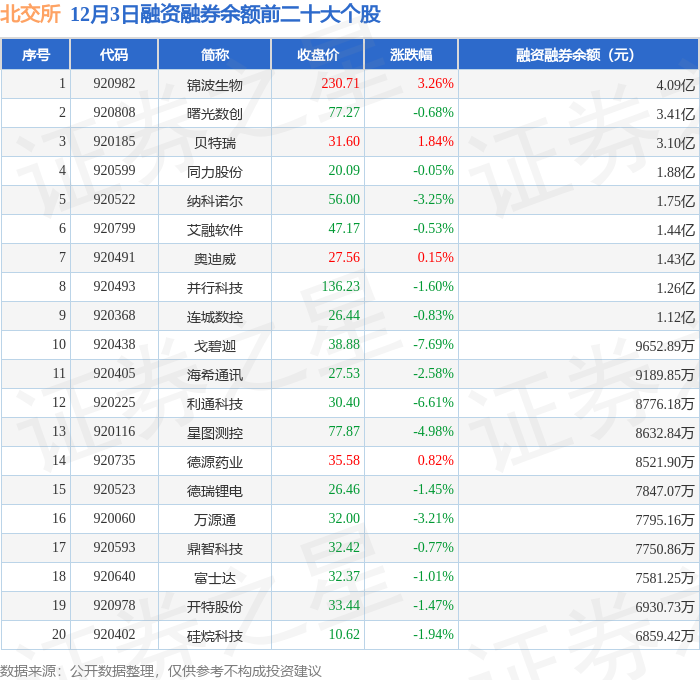Click closing price 77.27
Viewport: 700px width, 680px height.
(344, 113)
